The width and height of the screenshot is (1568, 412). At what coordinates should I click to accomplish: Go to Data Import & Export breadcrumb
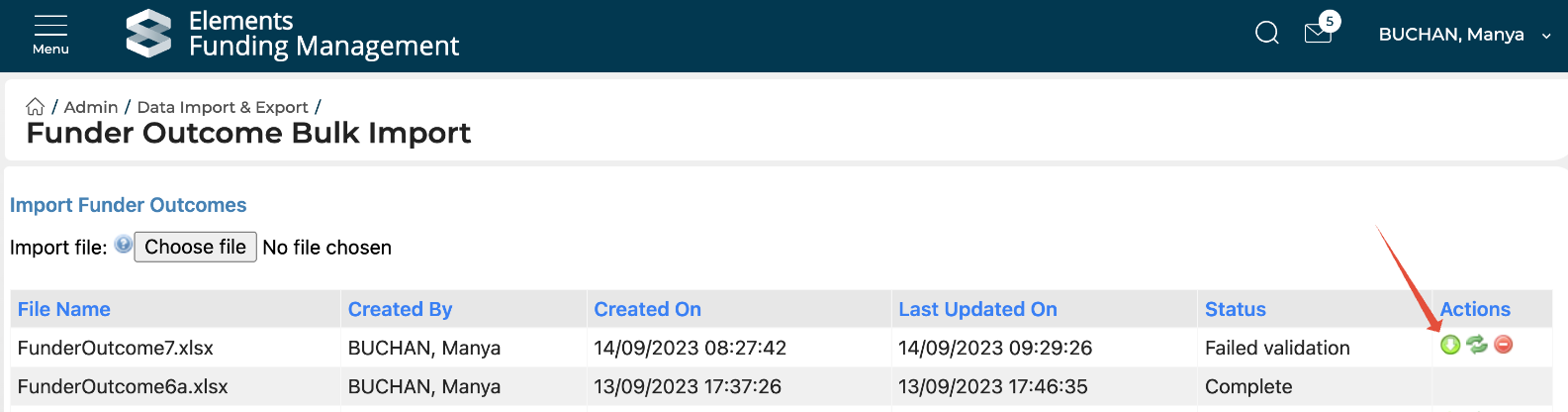pos(223,107)
